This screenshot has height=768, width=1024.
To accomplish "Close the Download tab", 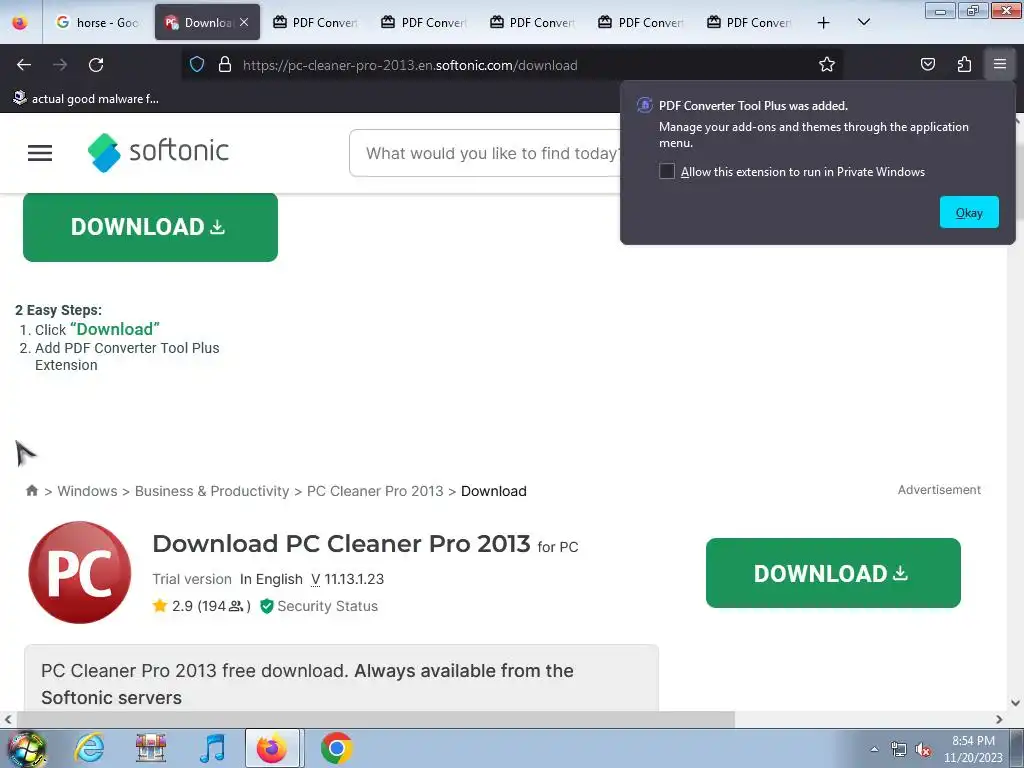I will point(244,22).
